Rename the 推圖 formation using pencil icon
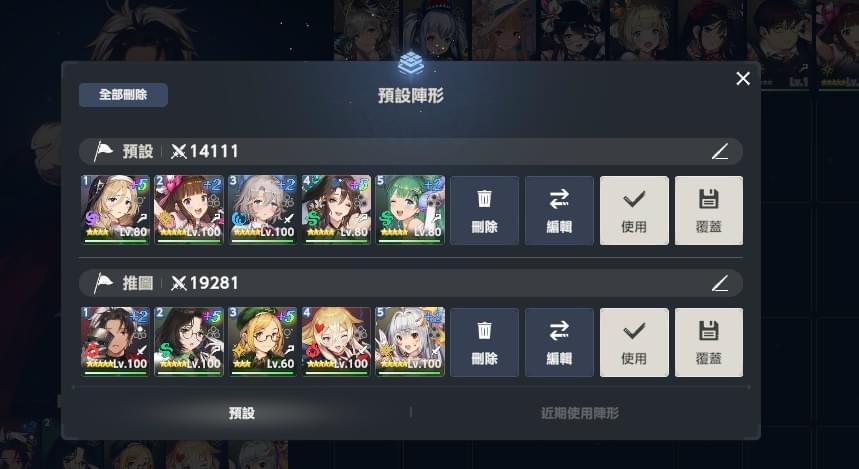This screenshot has height=469, width=859. (x=720, y=283)
